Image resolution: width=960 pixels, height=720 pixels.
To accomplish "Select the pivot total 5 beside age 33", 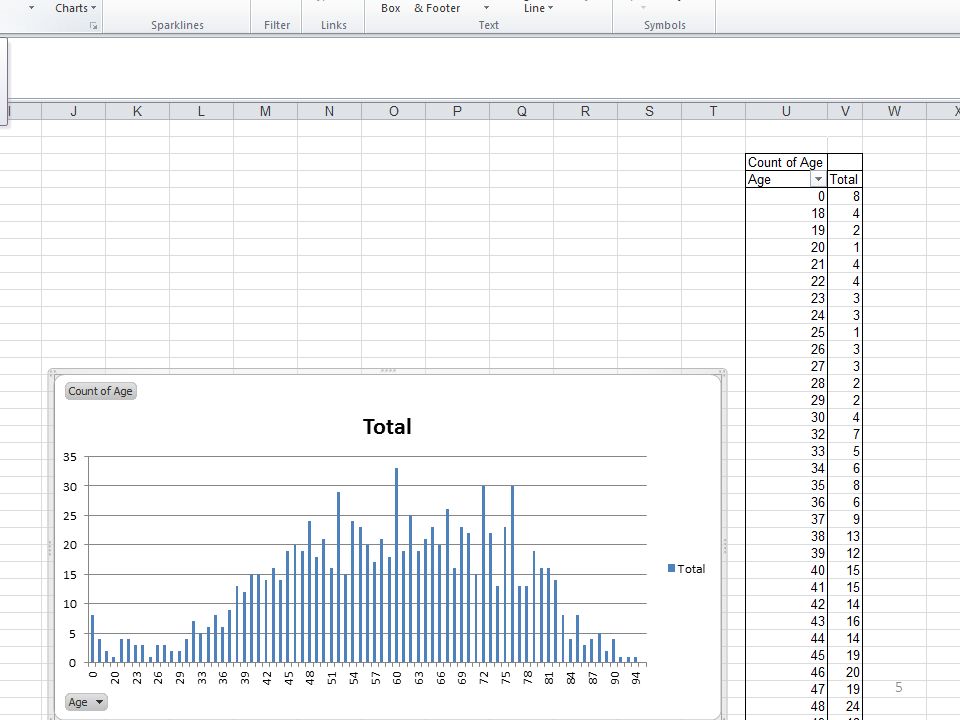I will (845, 452).
